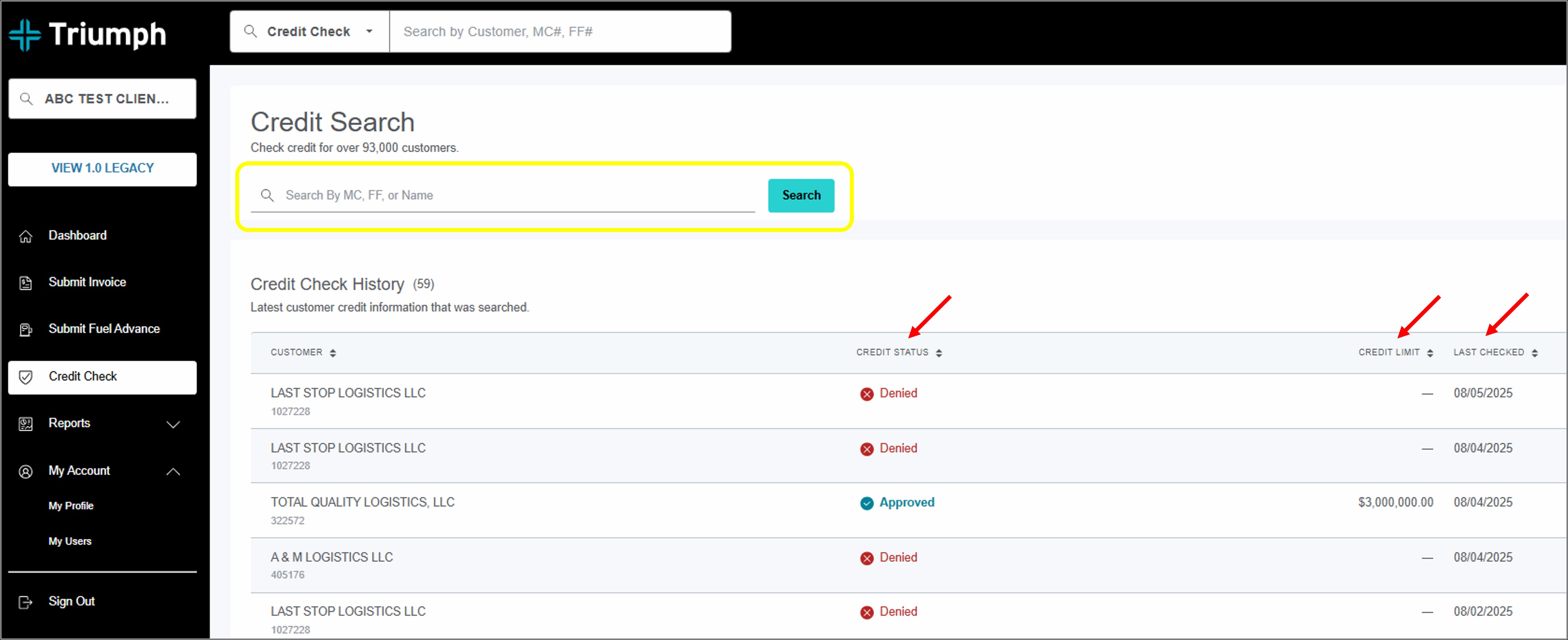This screenshot has height=640, width=1568.
Task: Click the Submit Invoice document icon
Action: [x=25, y=283]
